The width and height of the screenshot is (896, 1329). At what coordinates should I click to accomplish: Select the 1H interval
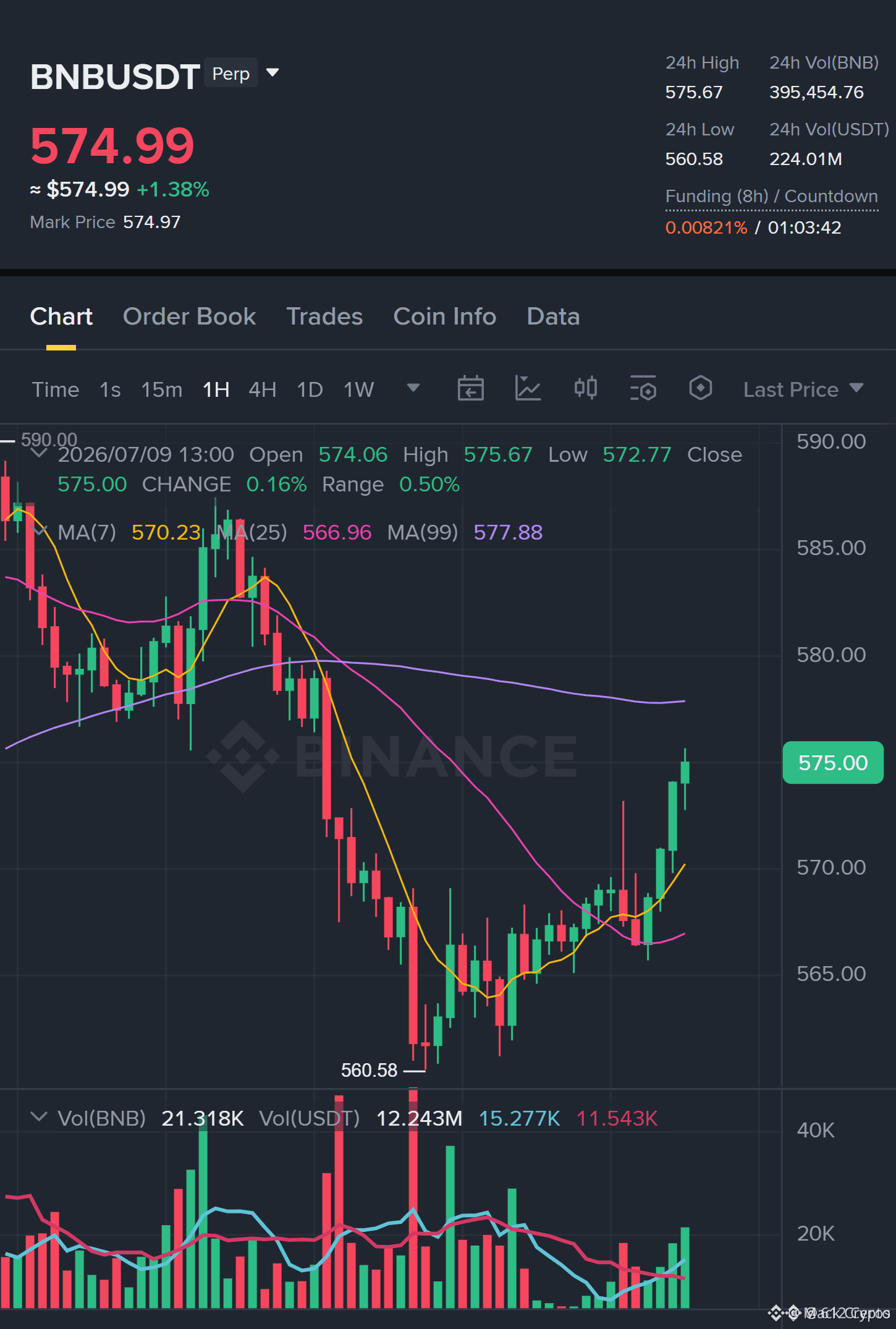click(216, 389)
